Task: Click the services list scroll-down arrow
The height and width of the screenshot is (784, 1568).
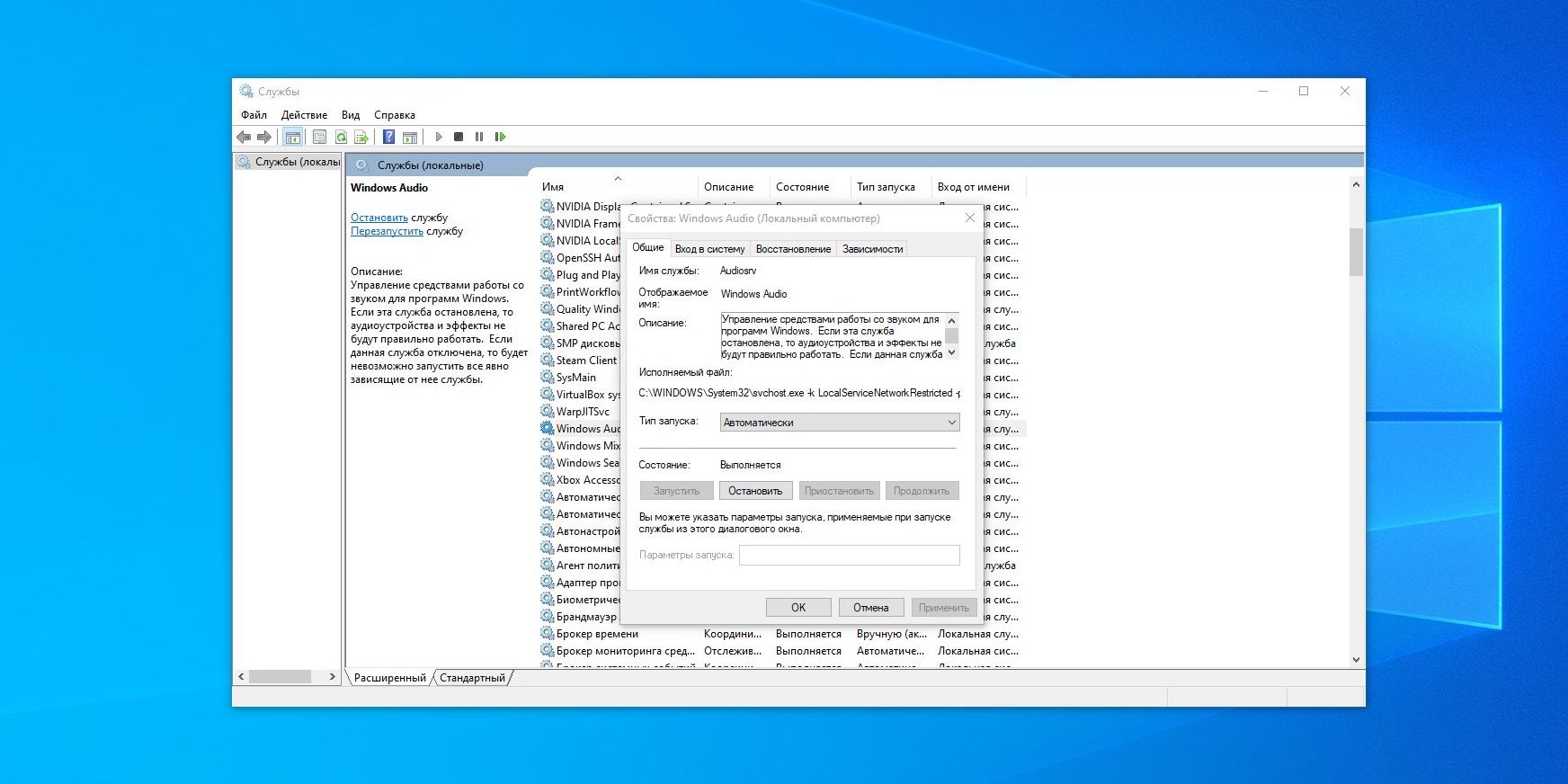Action: click(x=1356, y=660)
